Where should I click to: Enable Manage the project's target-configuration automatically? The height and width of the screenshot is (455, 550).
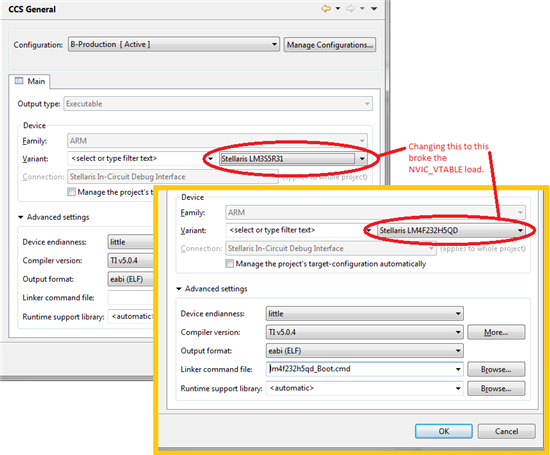230,263
